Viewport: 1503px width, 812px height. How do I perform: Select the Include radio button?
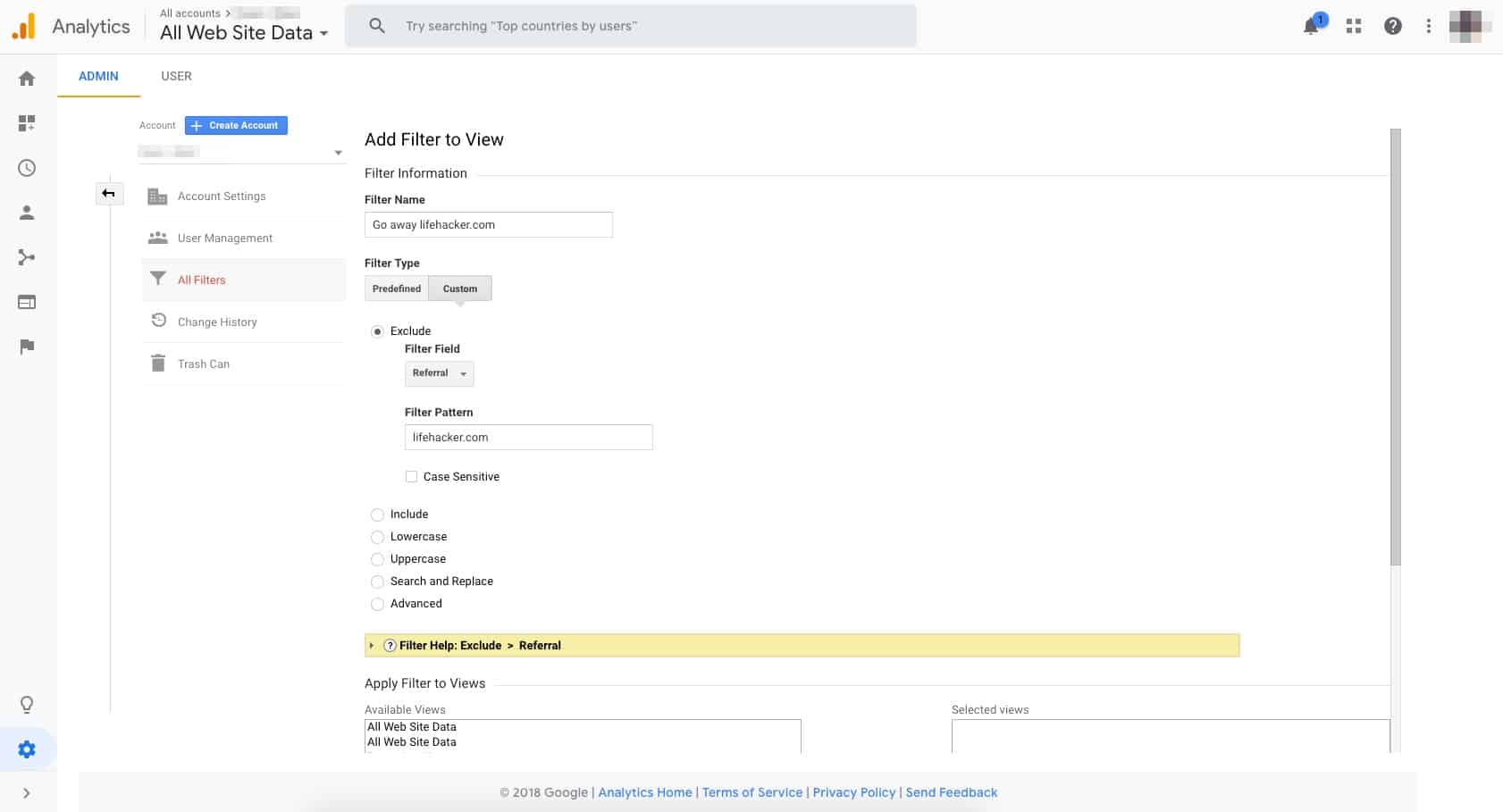(377, 515)
